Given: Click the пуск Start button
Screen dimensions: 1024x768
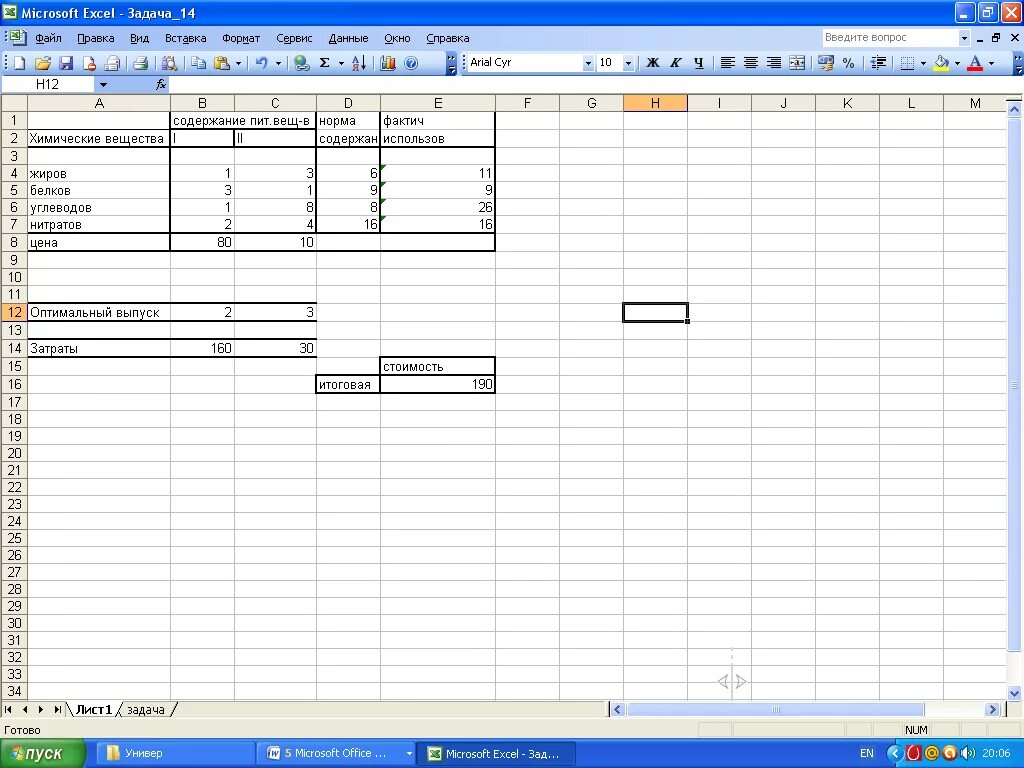Looking at the screenshot, I should 42,754.
